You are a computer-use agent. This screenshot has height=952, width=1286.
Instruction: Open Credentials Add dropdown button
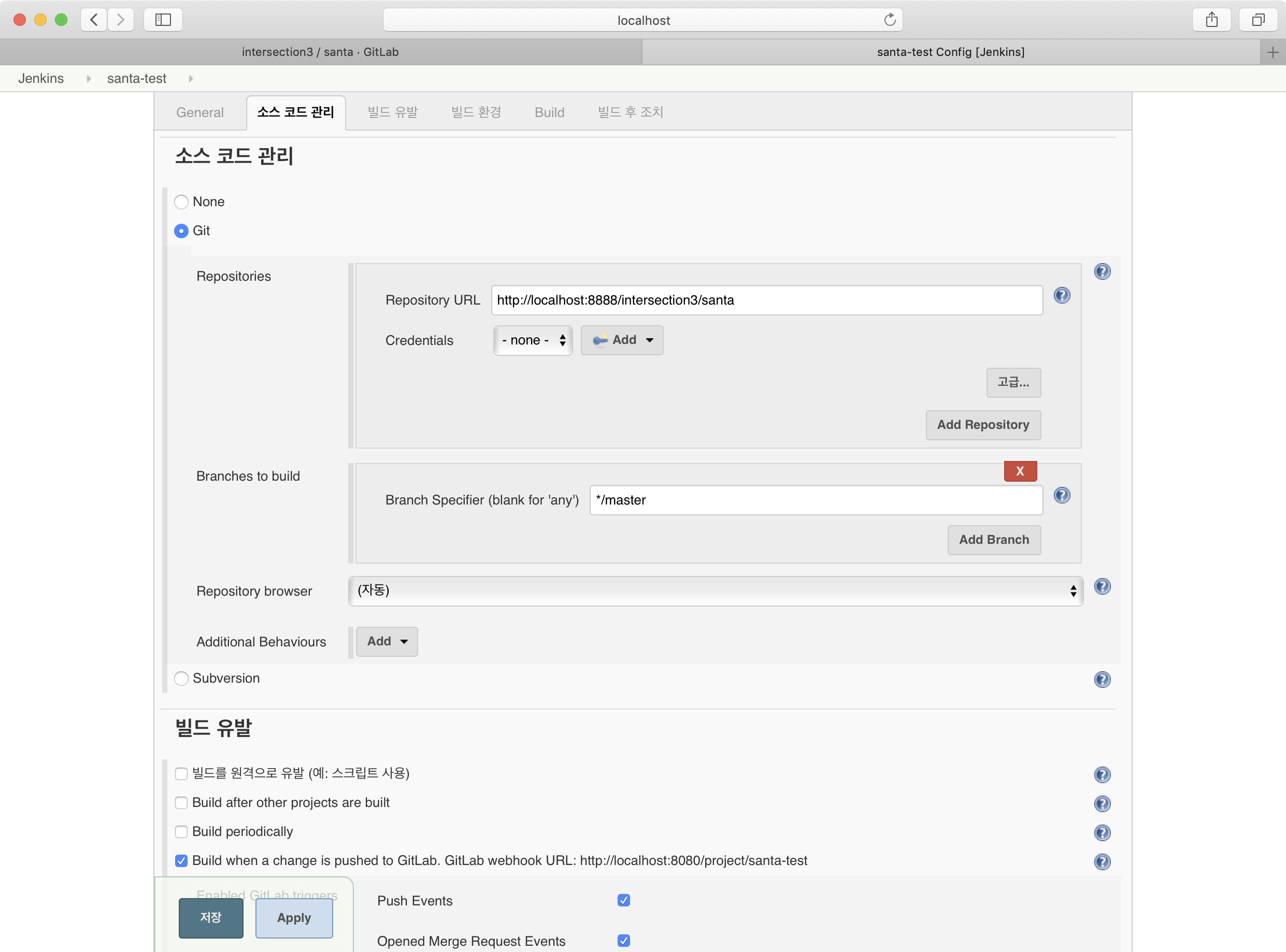(x=622, y=340)
